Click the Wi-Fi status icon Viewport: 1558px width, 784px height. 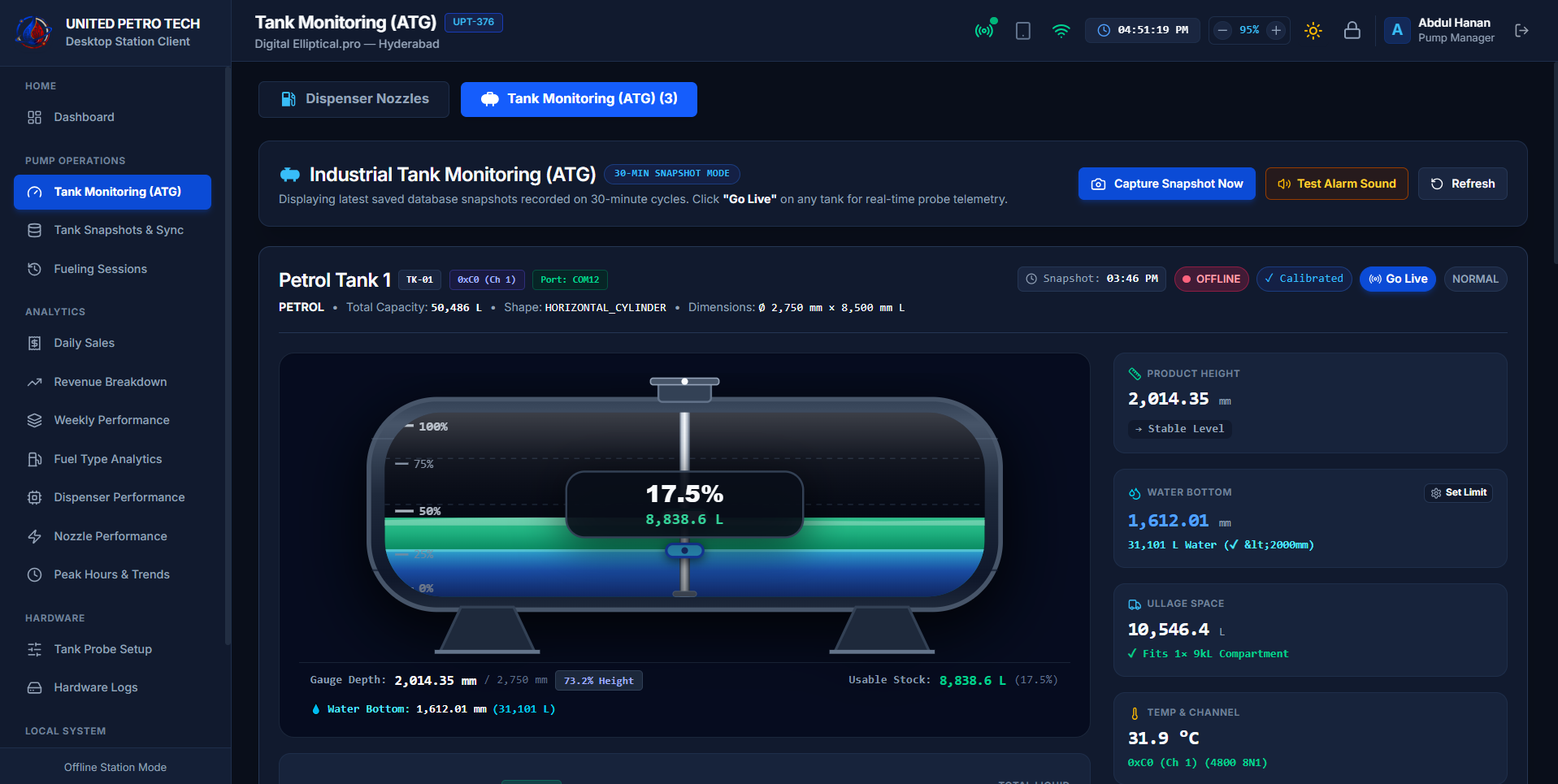point(1061,31)
